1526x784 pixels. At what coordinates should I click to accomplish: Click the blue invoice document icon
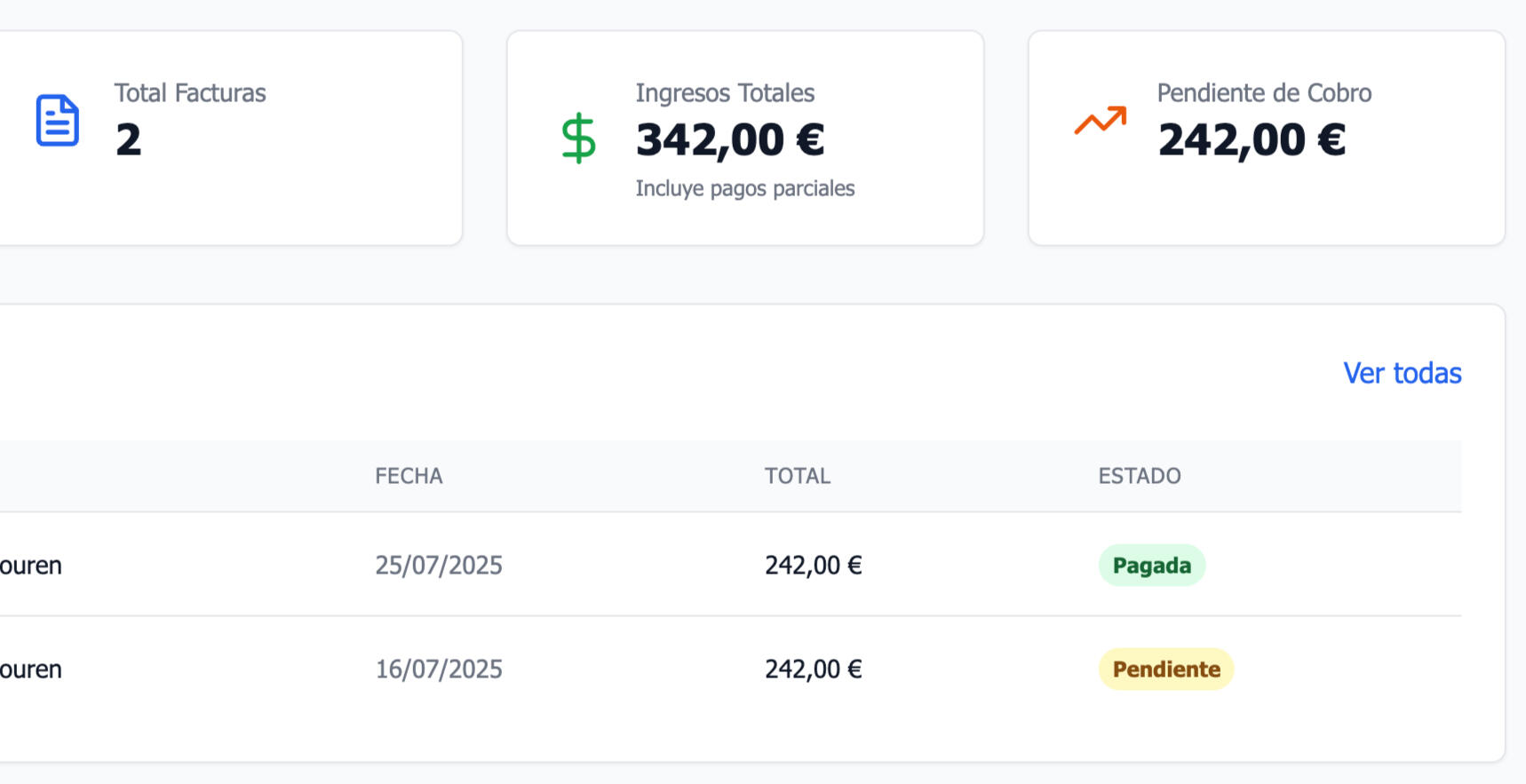click(57, 120)
